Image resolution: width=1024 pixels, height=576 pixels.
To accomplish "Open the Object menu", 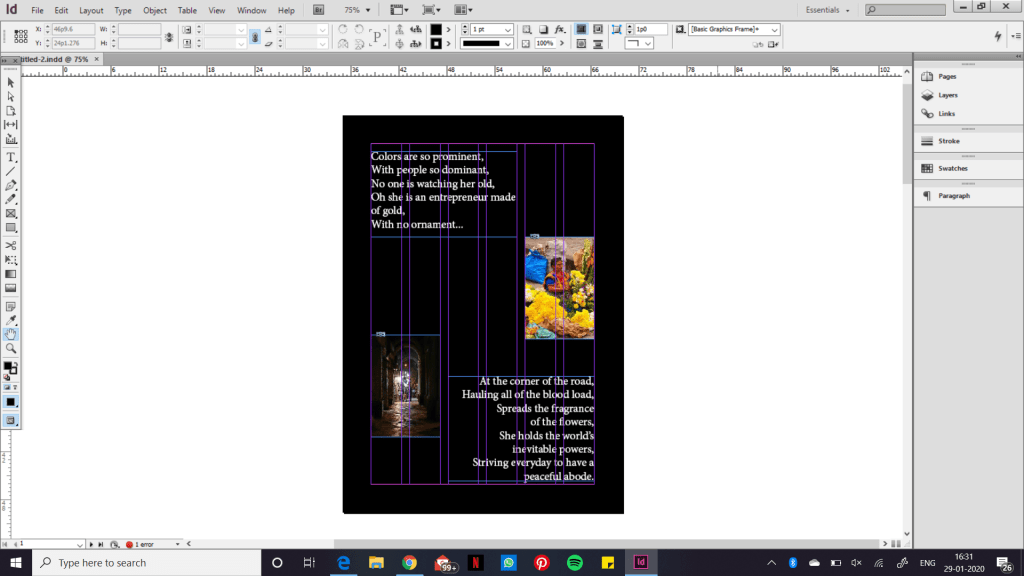I will (x=155, y=10).
